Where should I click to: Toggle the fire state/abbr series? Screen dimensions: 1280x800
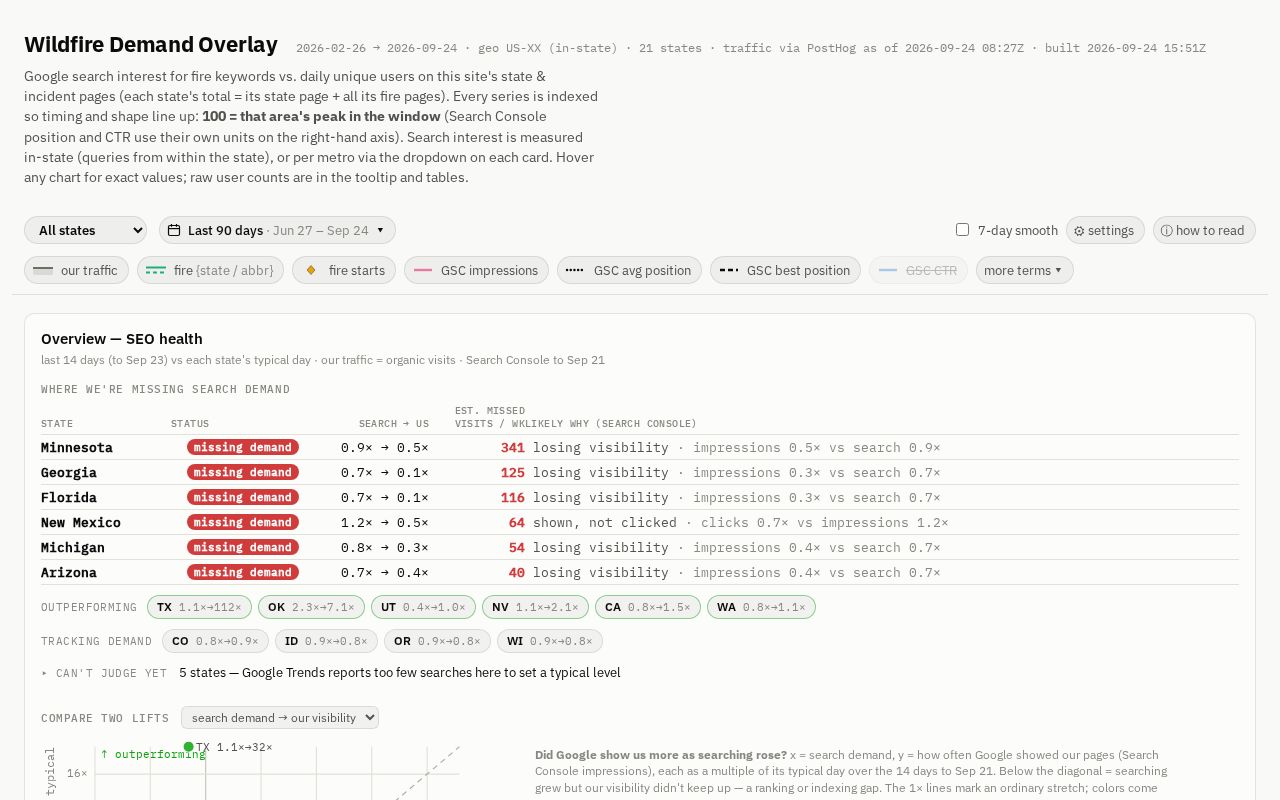point(211,270)
